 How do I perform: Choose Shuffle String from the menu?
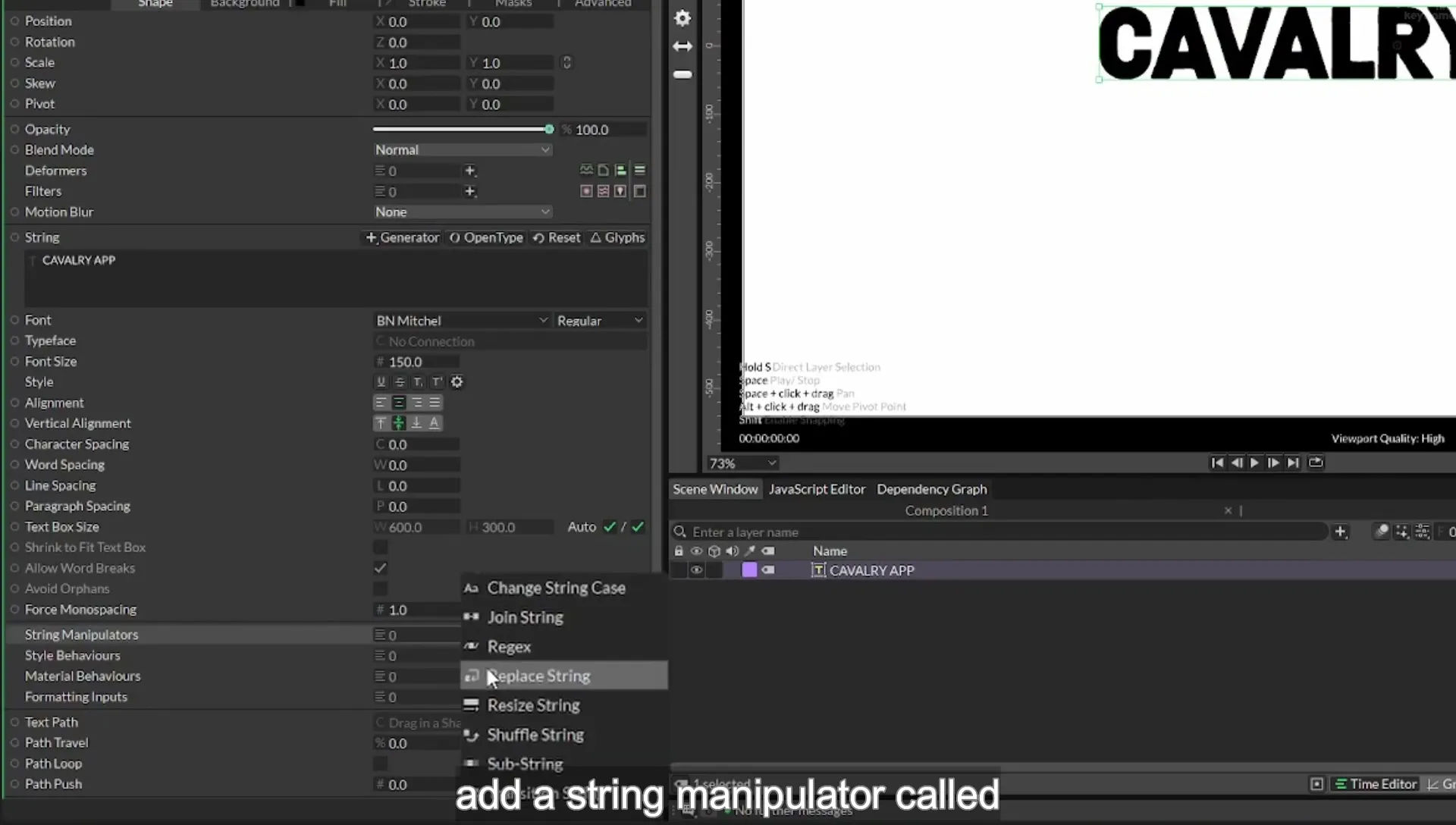coord(564,735)
